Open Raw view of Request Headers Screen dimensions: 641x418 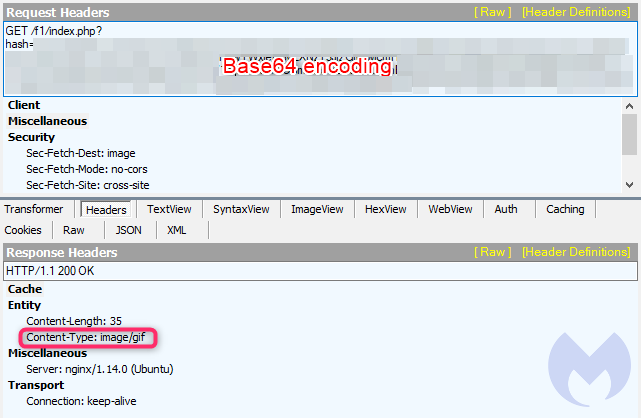coord(492,12)
